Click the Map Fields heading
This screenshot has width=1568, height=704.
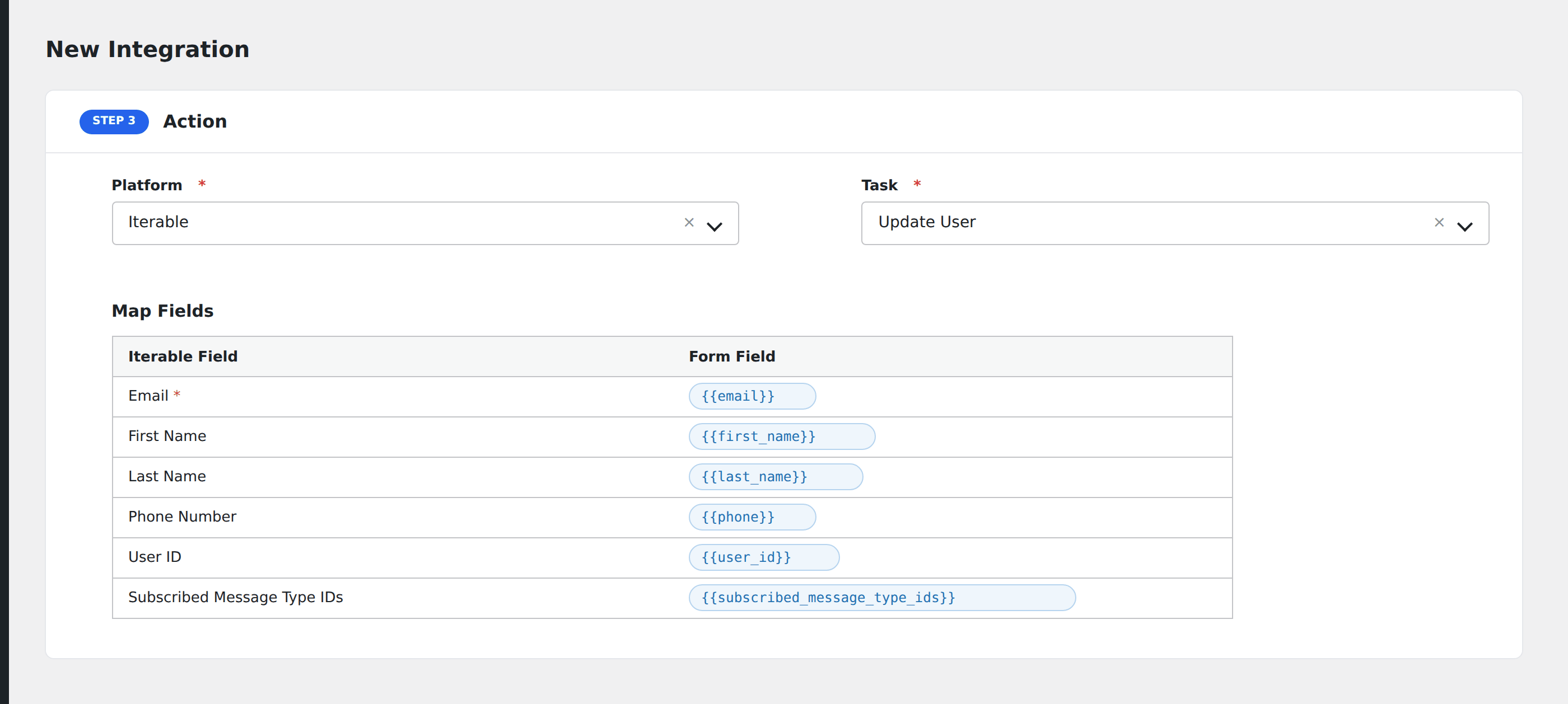162,311
